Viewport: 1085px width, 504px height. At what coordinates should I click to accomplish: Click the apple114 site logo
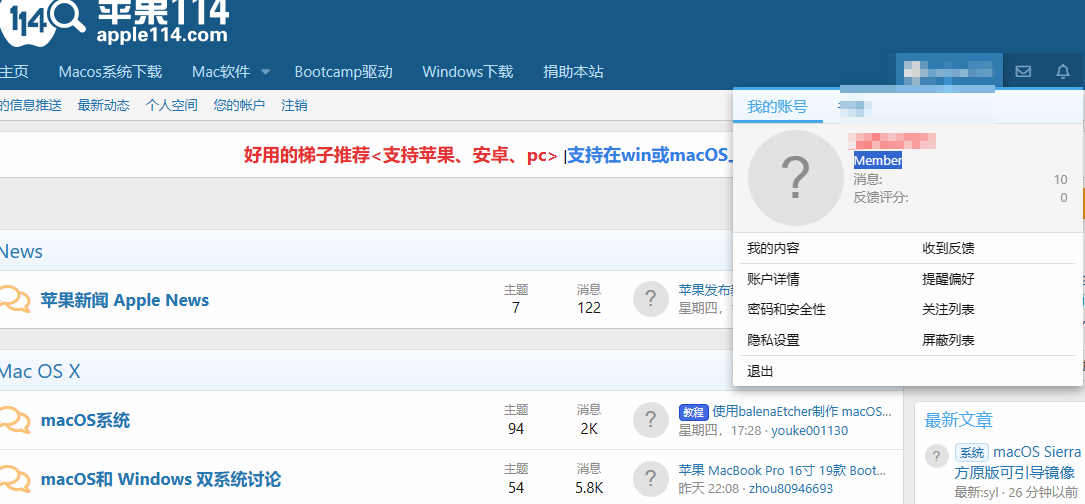point(113,22)
